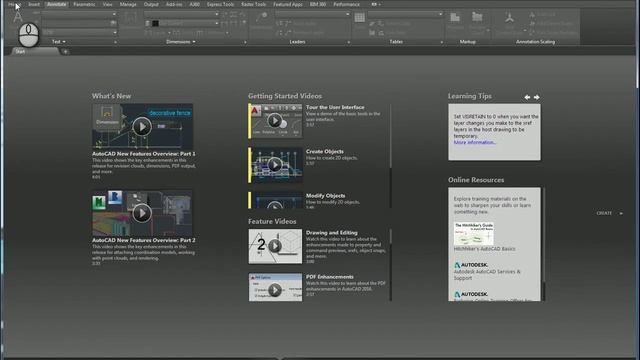Viewport: 640px width, 360px height.
Task: Click the More information link in Learning Tips
Action: tap(474, 142)
